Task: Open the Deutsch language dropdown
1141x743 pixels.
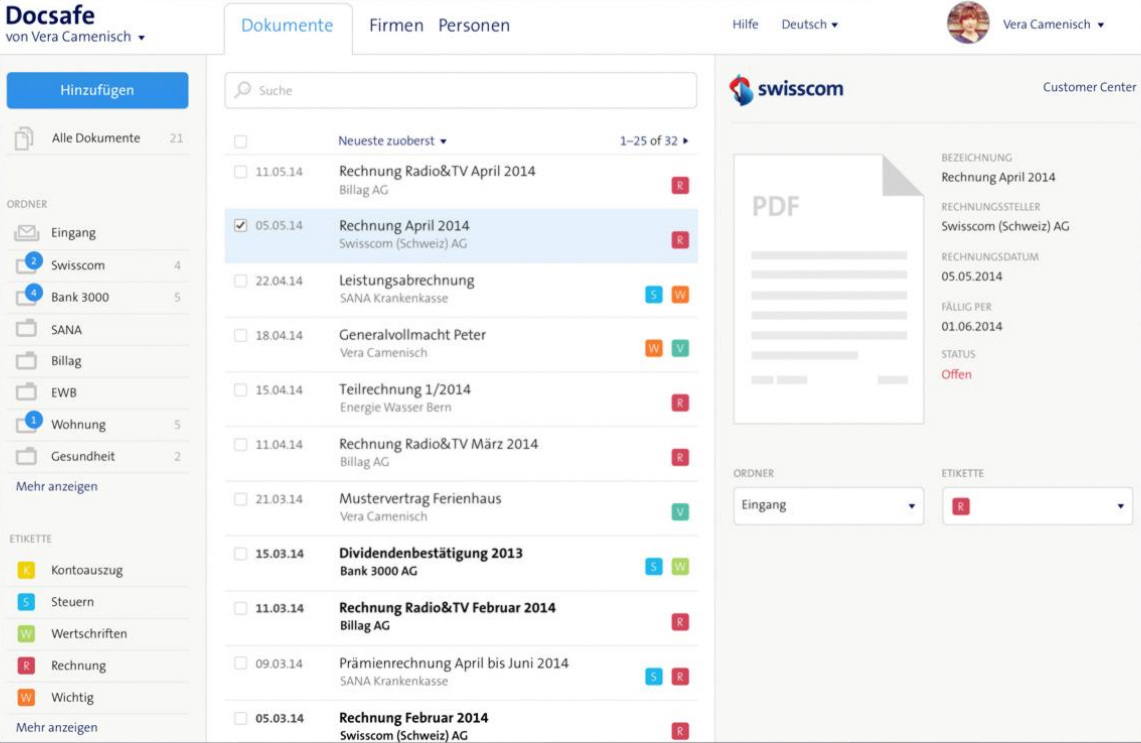Action: tap(809, 25)
